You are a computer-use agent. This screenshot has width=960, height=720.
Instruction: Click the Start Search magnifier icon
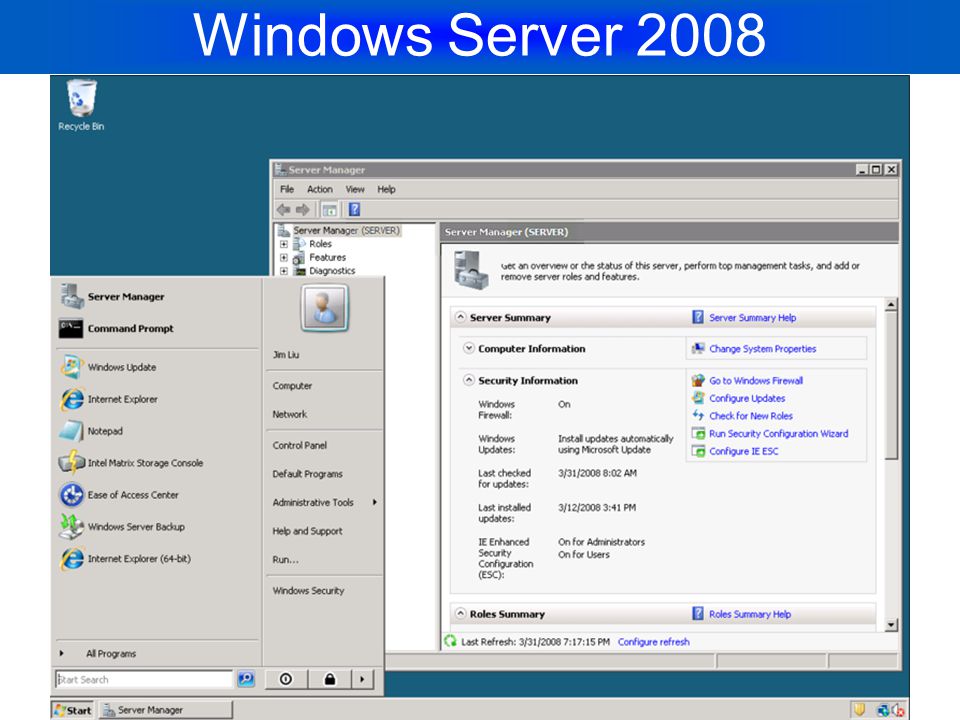coord(246,678)
